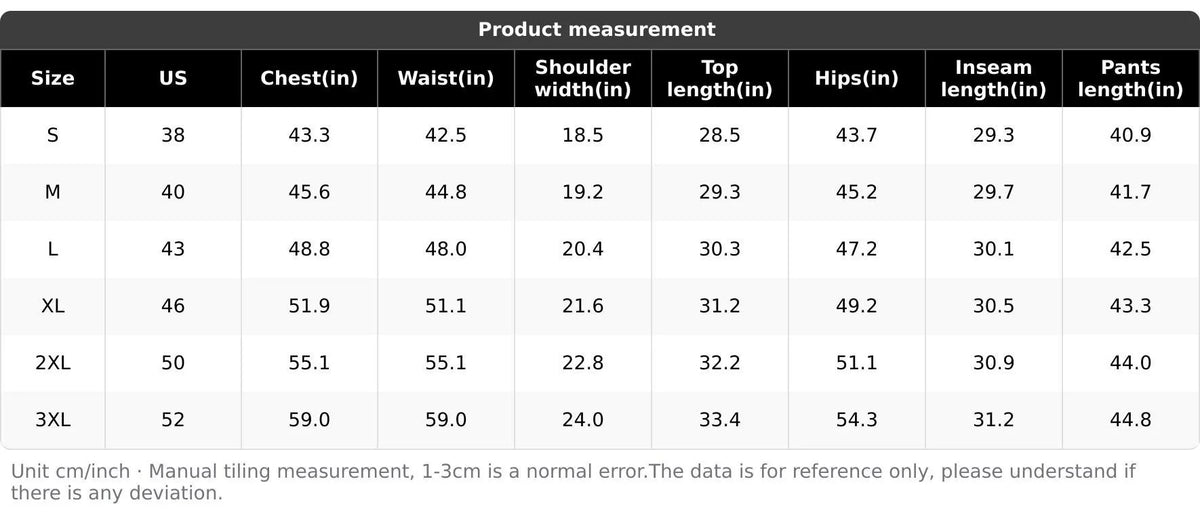Click the S size row label
1200x515 pixels.
coord(53,135)
